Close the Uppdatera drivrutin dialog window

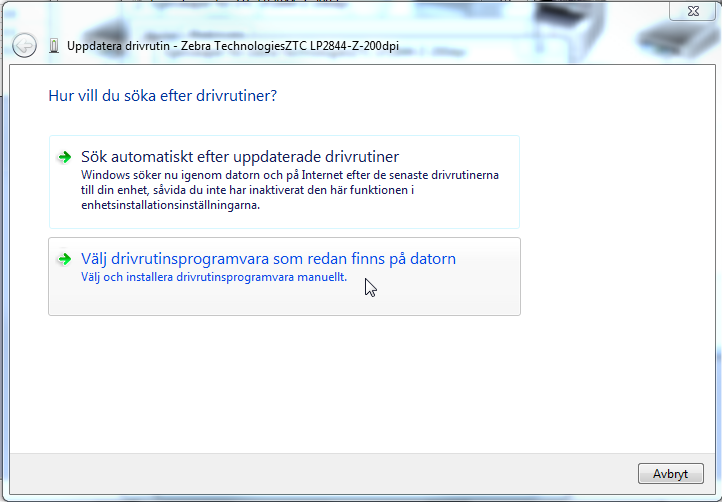692,11
